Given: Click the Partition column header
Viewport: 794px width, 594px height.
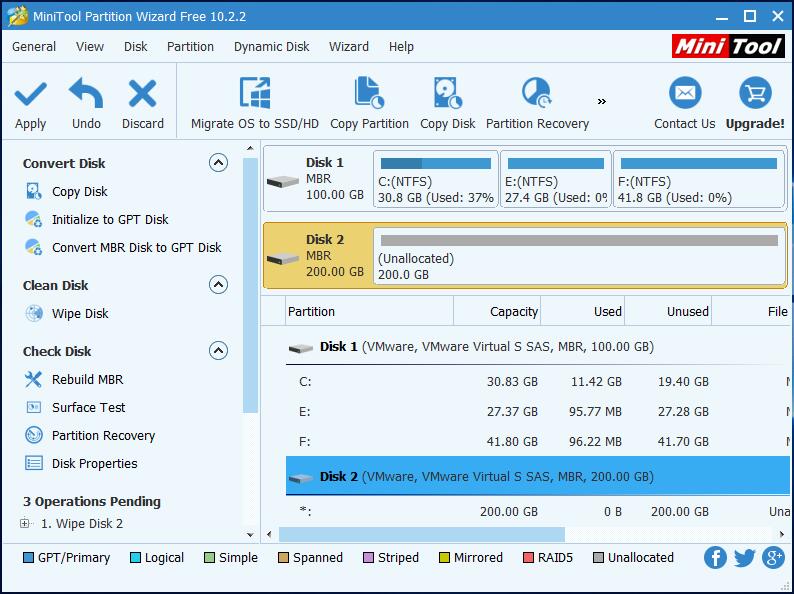Looking at the screenshot, I should [x=369, y=311].
